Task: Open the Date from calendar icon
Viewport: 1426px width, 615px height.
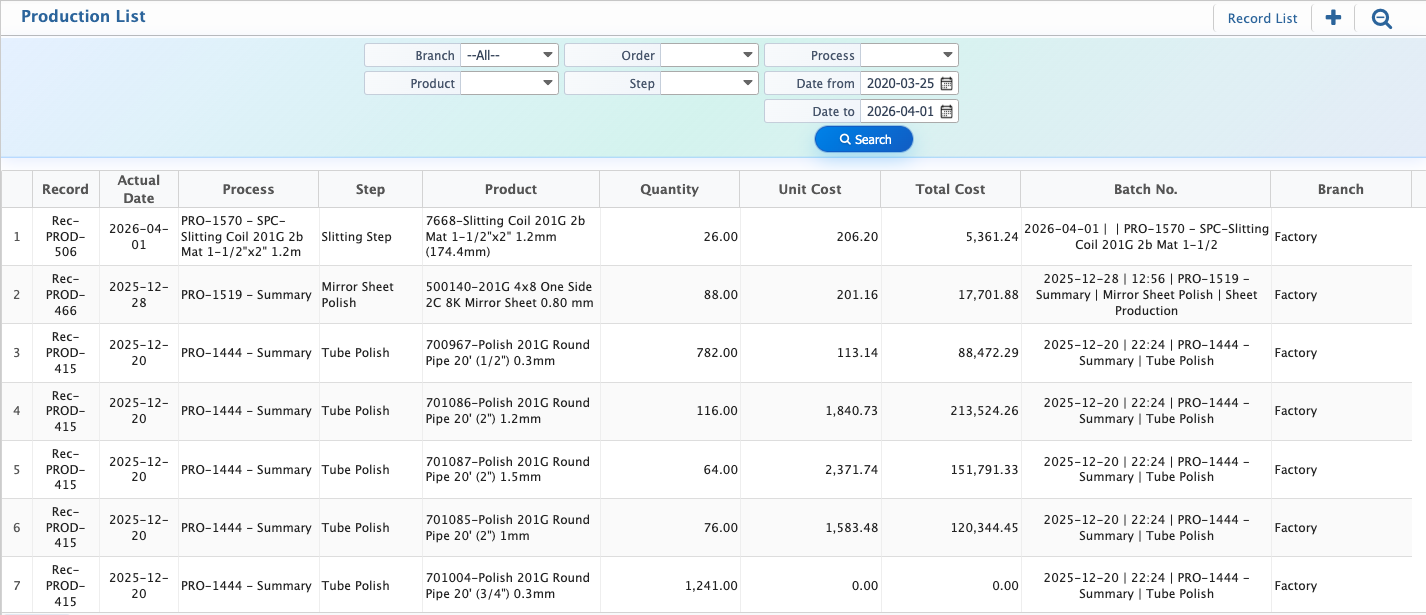Action: pyautogui.click(x=947, y=84)
